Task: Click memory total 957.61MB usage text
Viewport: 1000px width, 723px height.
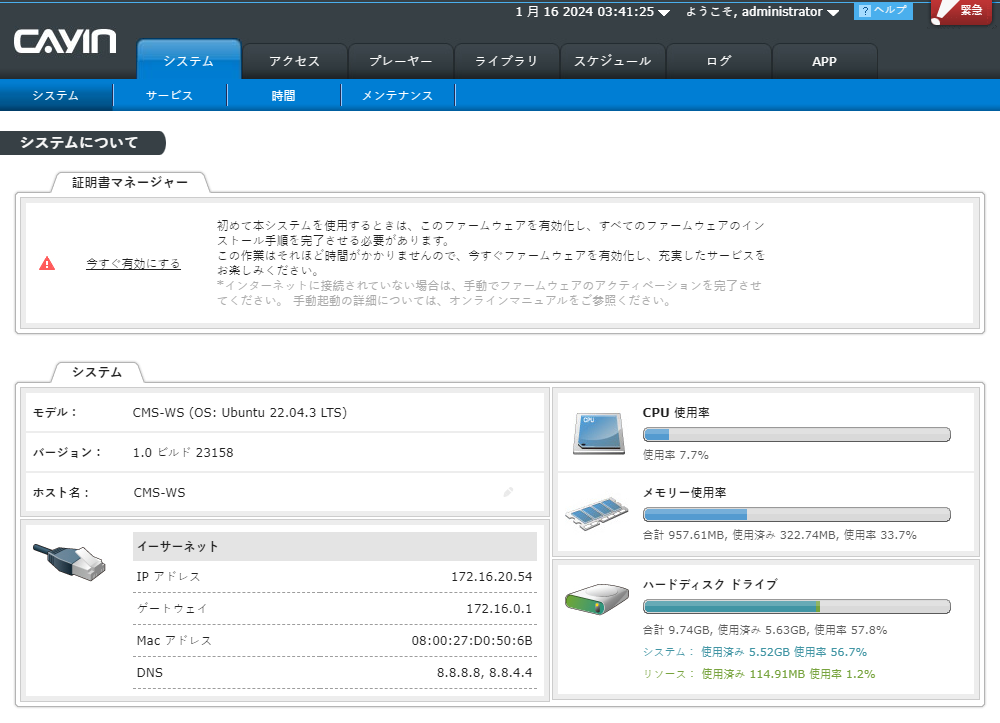Action: 779,535
